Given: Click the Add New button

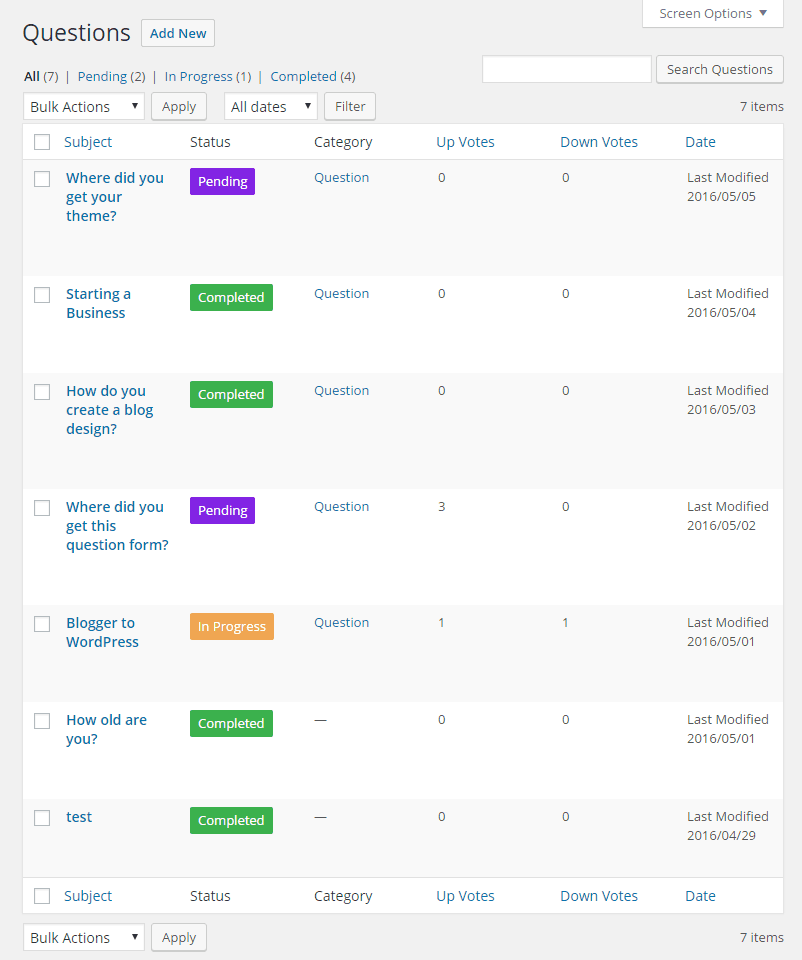Looking at the screenshot, I should (178, 33).
